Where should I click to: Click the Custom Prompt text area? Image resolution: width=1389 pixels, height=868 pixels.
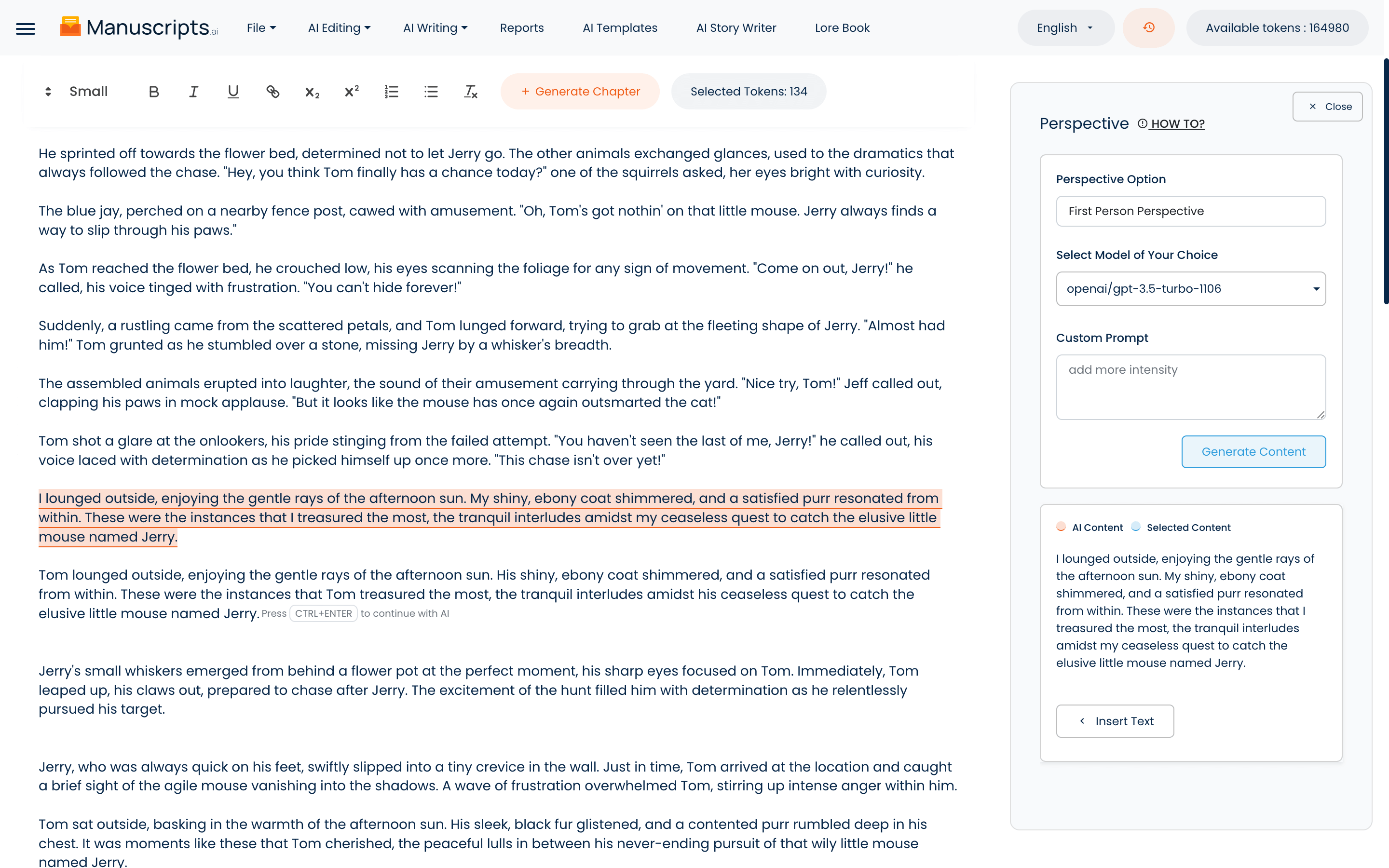1190,387
